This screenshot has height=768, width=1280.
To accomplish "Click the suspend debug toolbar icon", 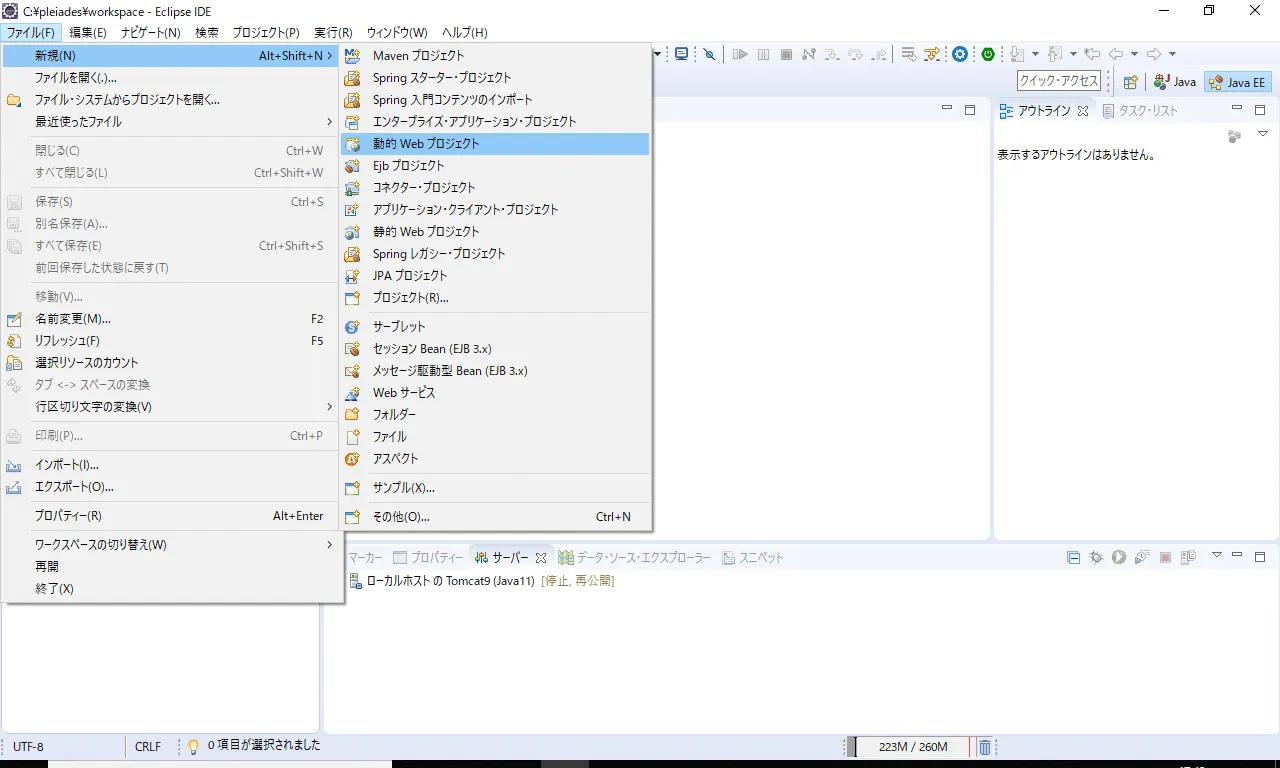I will coord(763,54).
